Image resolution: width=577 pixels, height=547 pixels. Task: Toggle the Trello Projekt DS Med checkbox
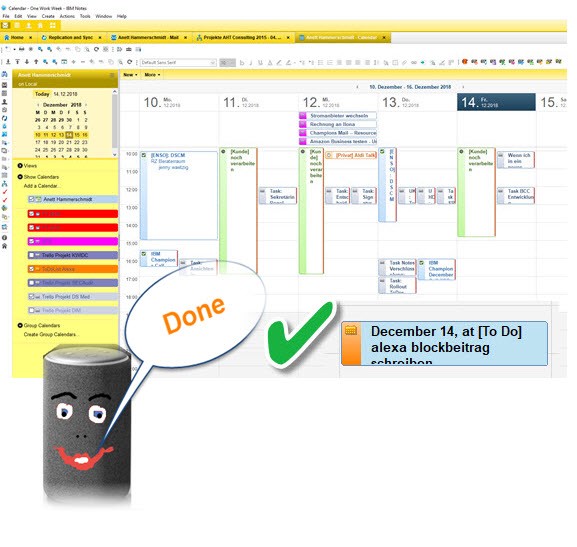(x=32, y=296)
